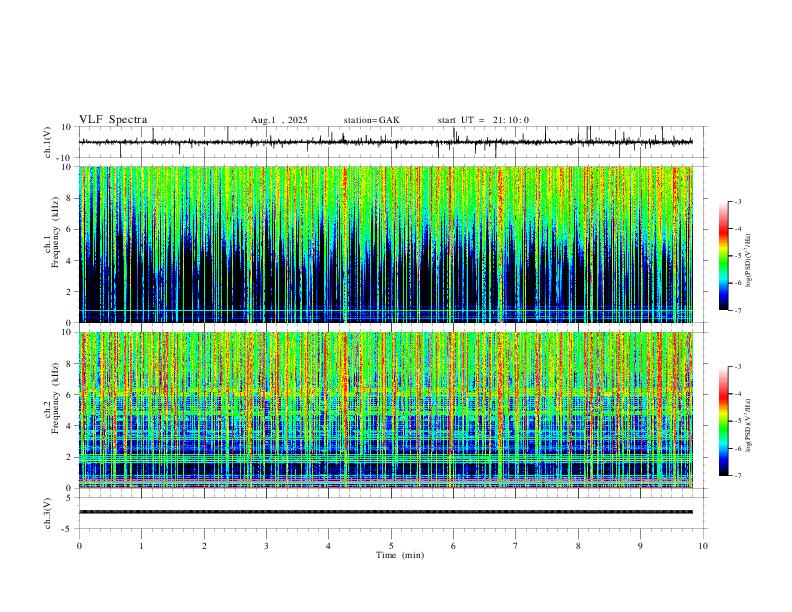Screen dimensions: 792x612
Task: Click time axis tick label '3'
Action: (x=266, y=546)
